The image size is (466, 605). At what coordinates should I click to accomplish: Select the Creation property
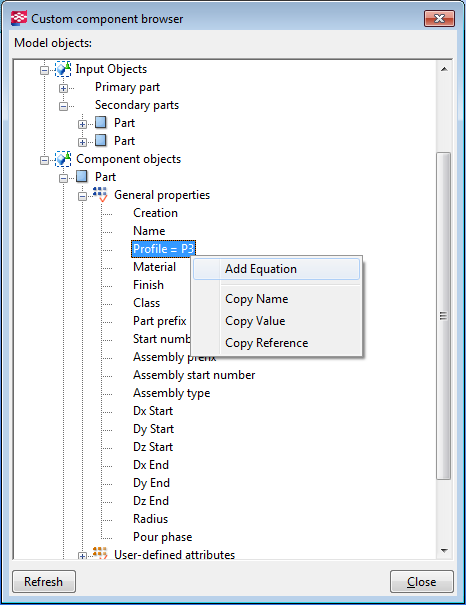(x=155, y=213)
